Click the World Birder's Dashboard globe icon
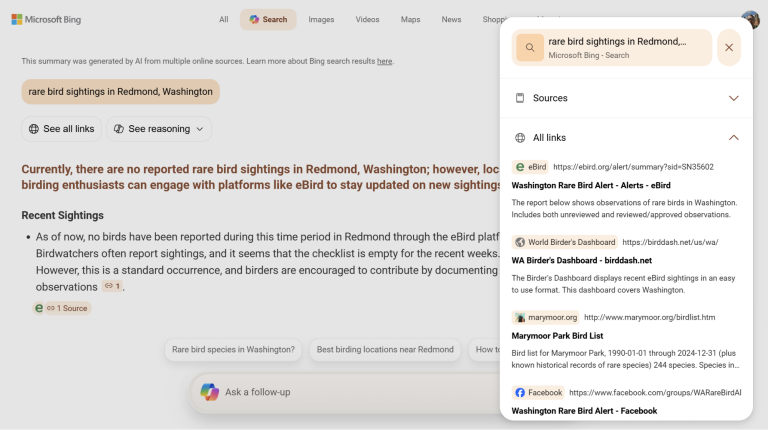Screen dimensions: 768x430 click(520, 242)
